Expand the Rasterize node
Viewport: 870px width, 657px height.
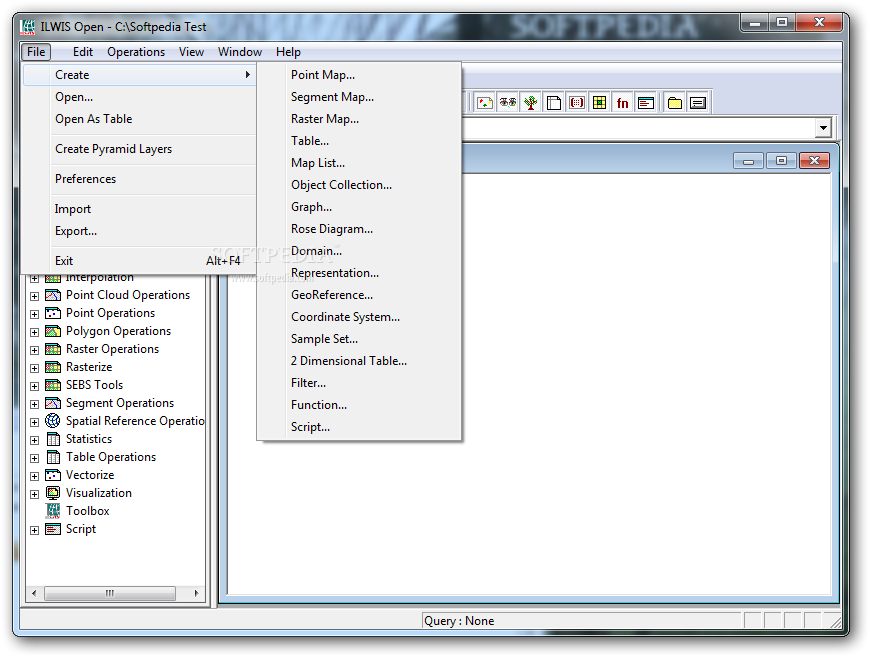pyautogui.click(x=34, y=368)
